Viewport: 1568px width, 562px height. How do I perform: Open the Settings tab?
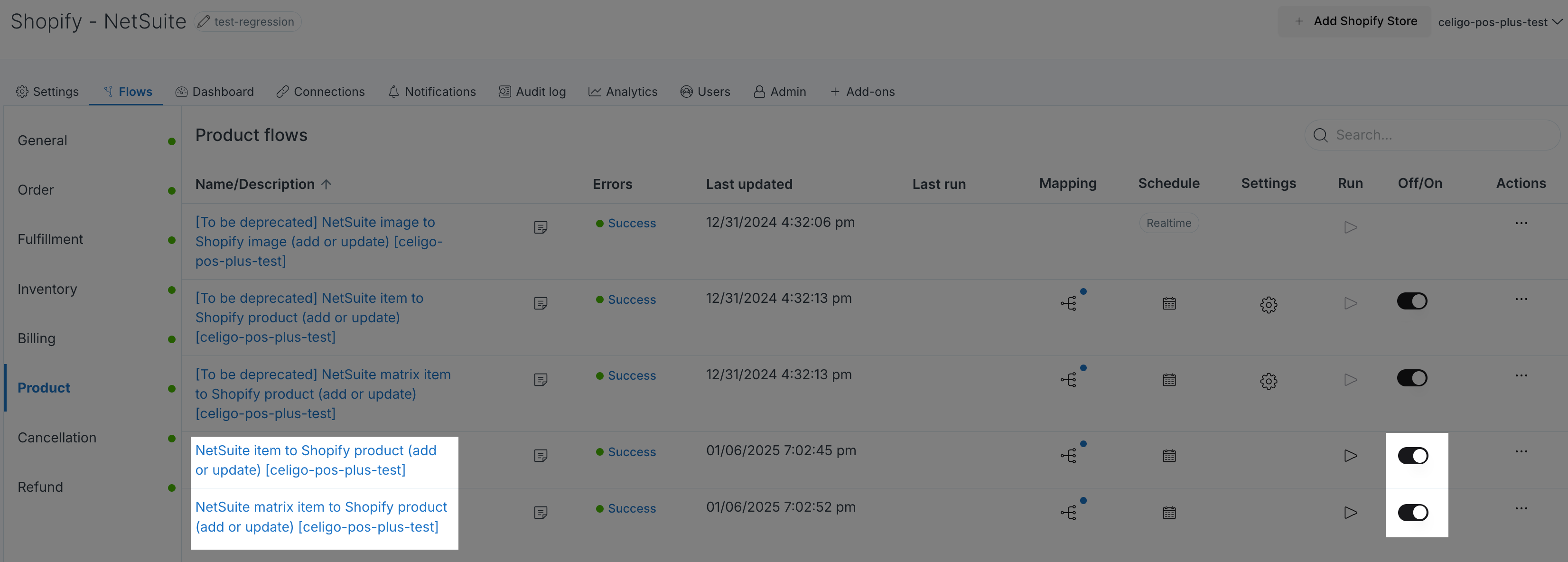tap(47, 92)
